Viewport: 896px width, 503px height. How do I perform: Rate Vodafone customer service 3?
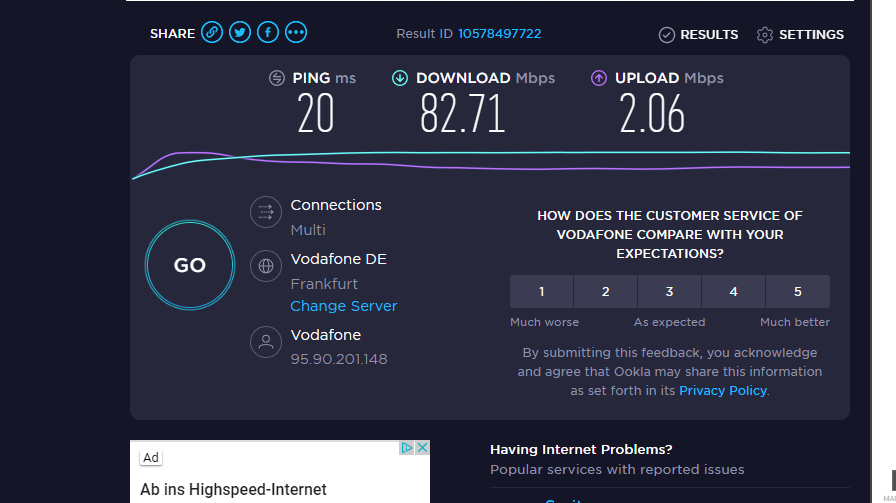point(670,292)
